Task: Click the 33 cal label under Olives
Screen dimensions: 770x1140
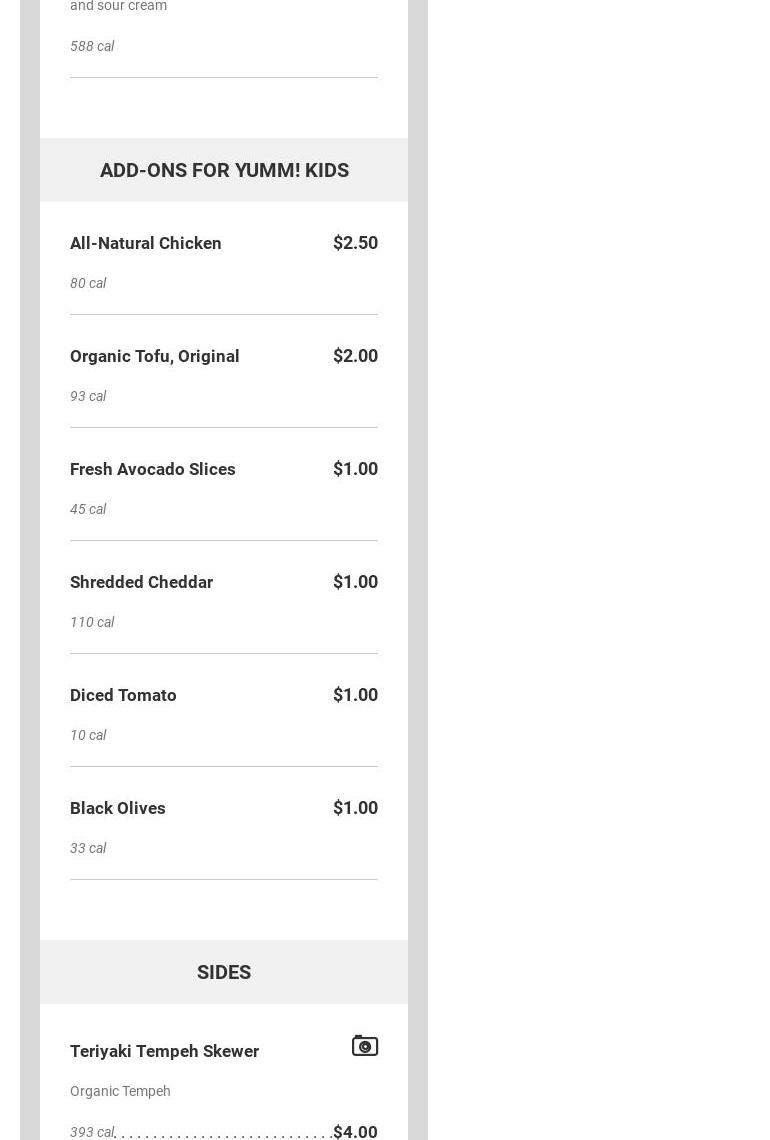Action: (88, 848)
